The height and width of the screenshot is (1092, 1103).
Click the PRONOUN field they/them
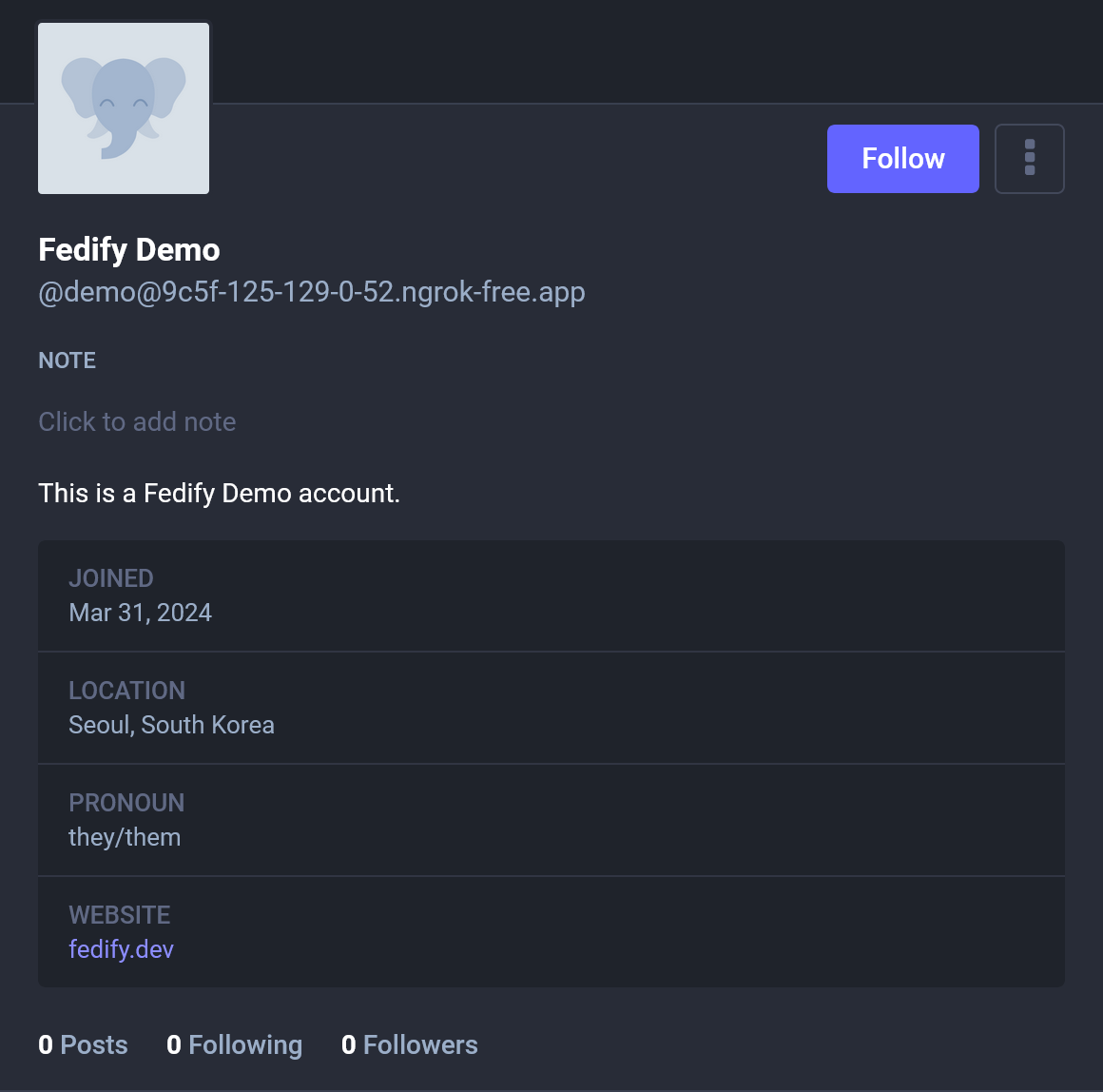tap(125, 837)
